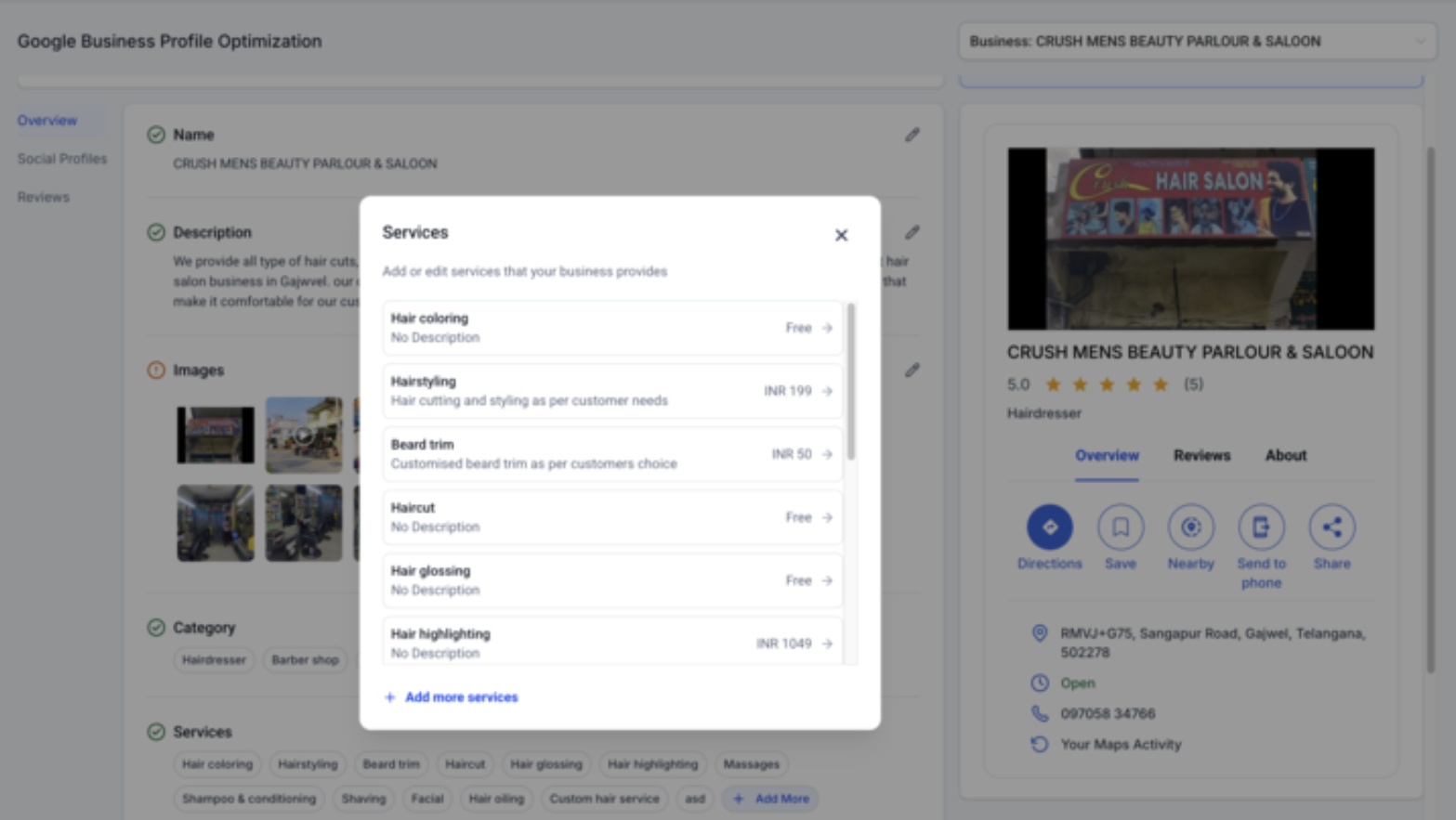
Task: Click the INR 50 price
Action: click(792, 454)
